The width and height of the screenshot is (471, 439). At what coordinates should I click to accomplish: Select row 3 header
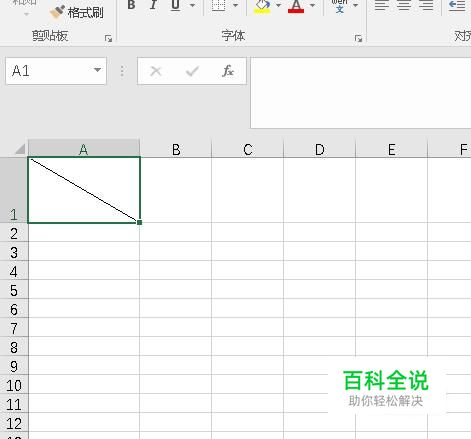(x=14, y=252)
